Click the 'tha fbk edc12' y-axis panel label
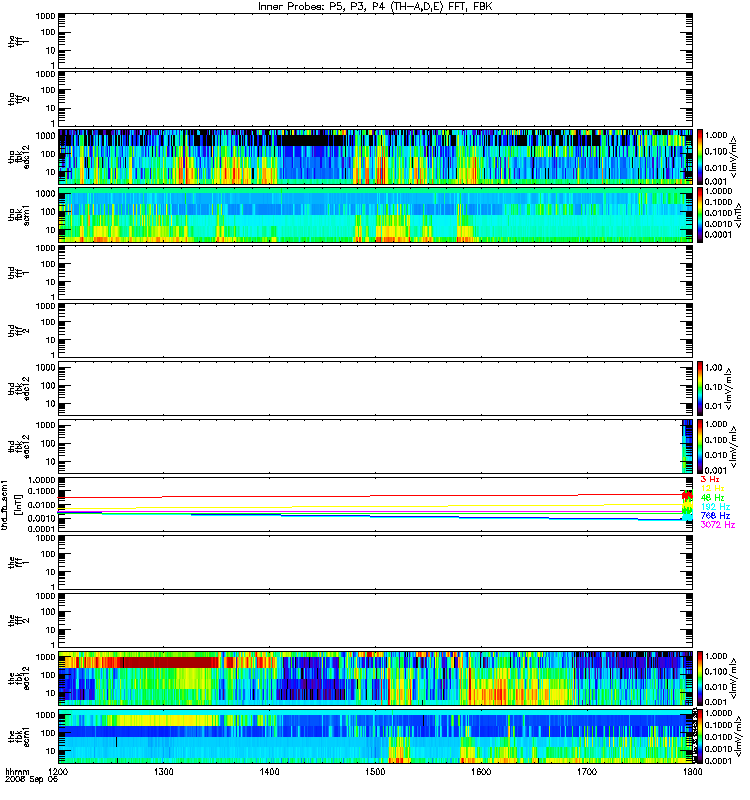 point(18,157)
